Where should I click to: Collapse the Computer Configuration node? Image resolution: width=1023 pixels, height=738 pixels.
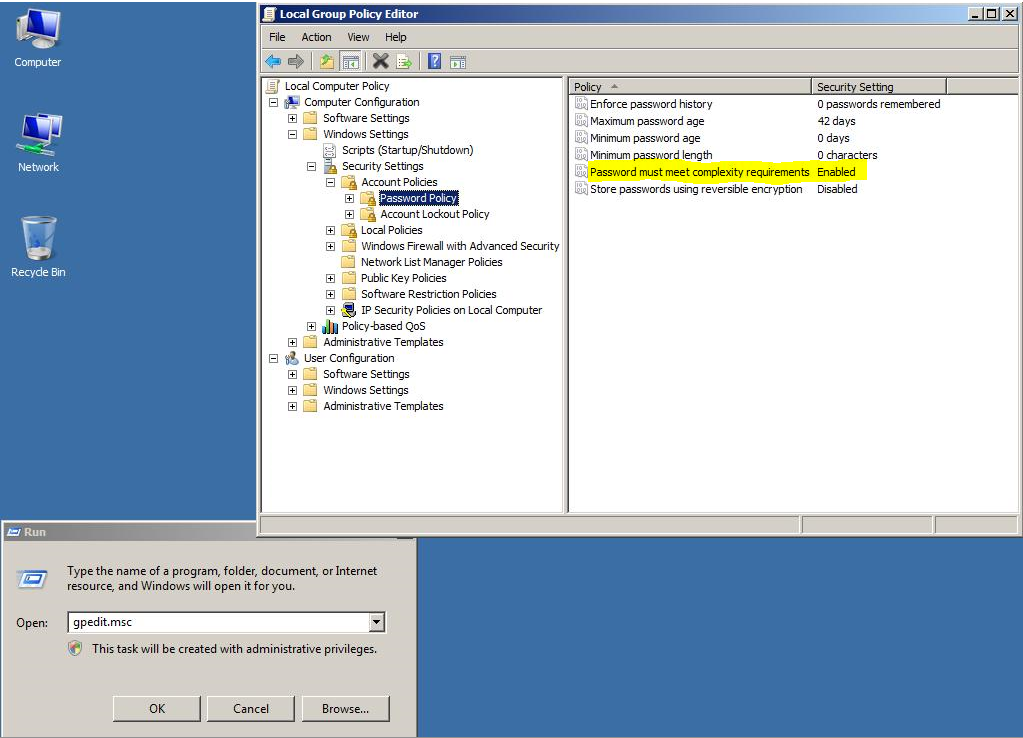(273, 102)
